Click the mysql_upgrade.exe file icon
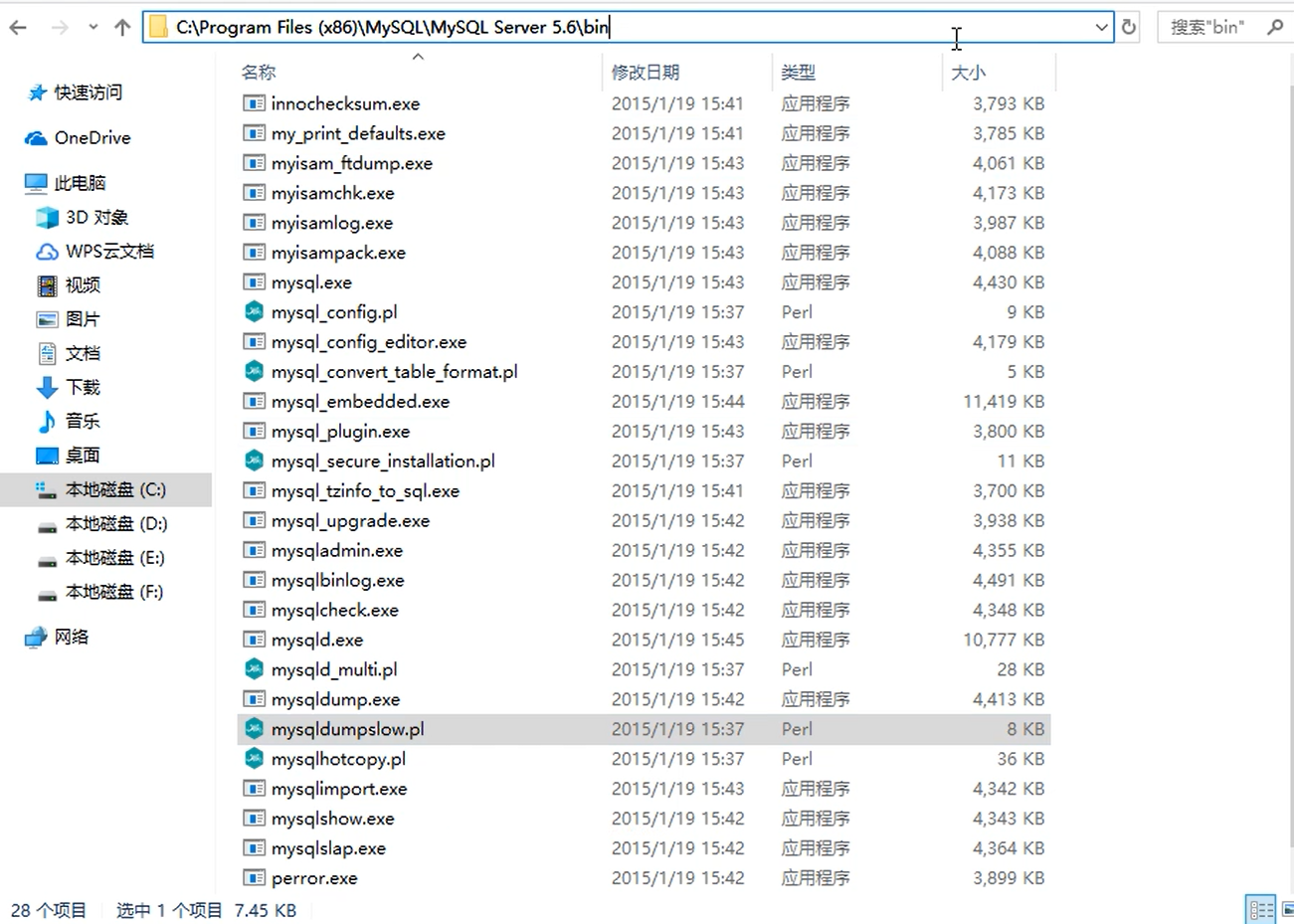 (x=255, y=521)
